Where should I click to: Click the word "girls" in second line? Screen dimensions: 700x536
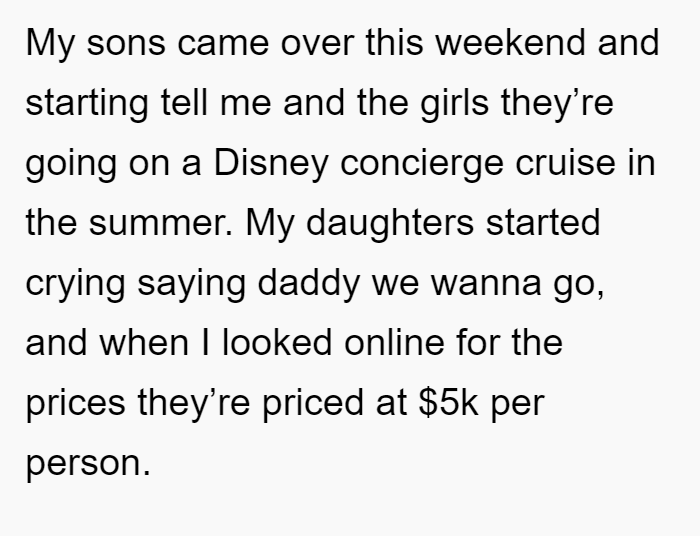pos(454,105)
